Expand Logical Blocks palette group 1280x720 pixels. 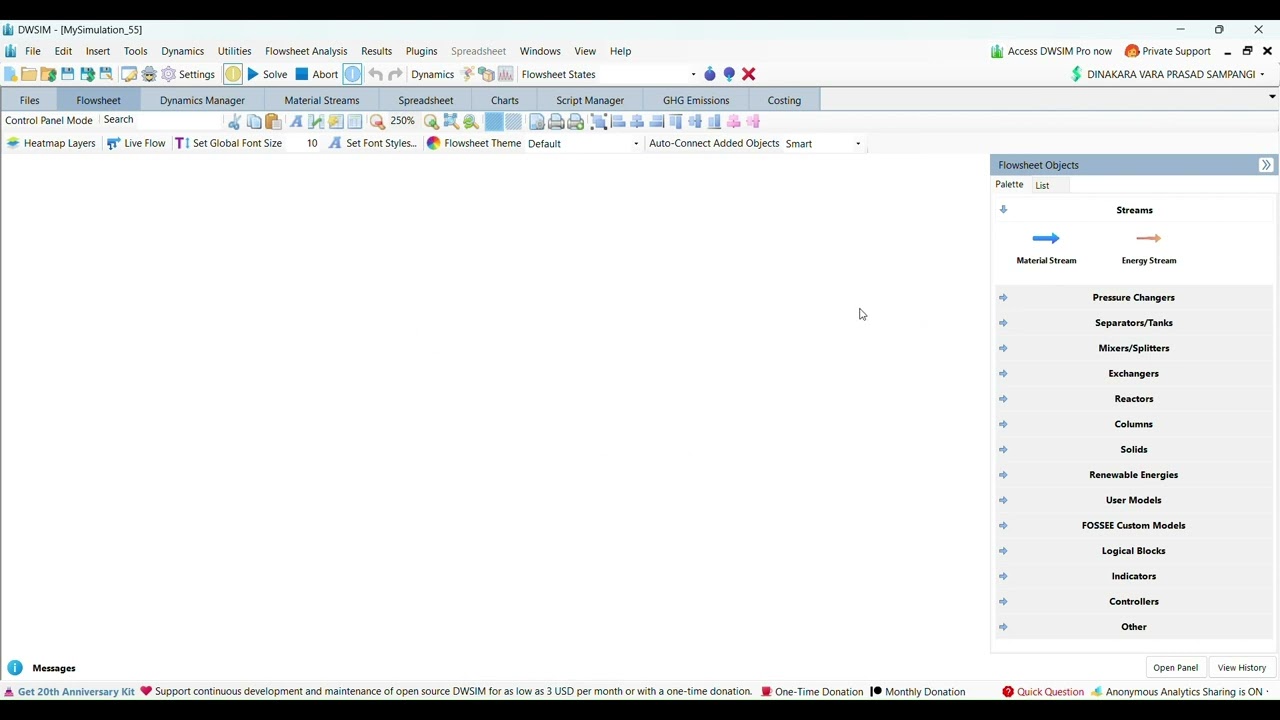click(1134, 550)
